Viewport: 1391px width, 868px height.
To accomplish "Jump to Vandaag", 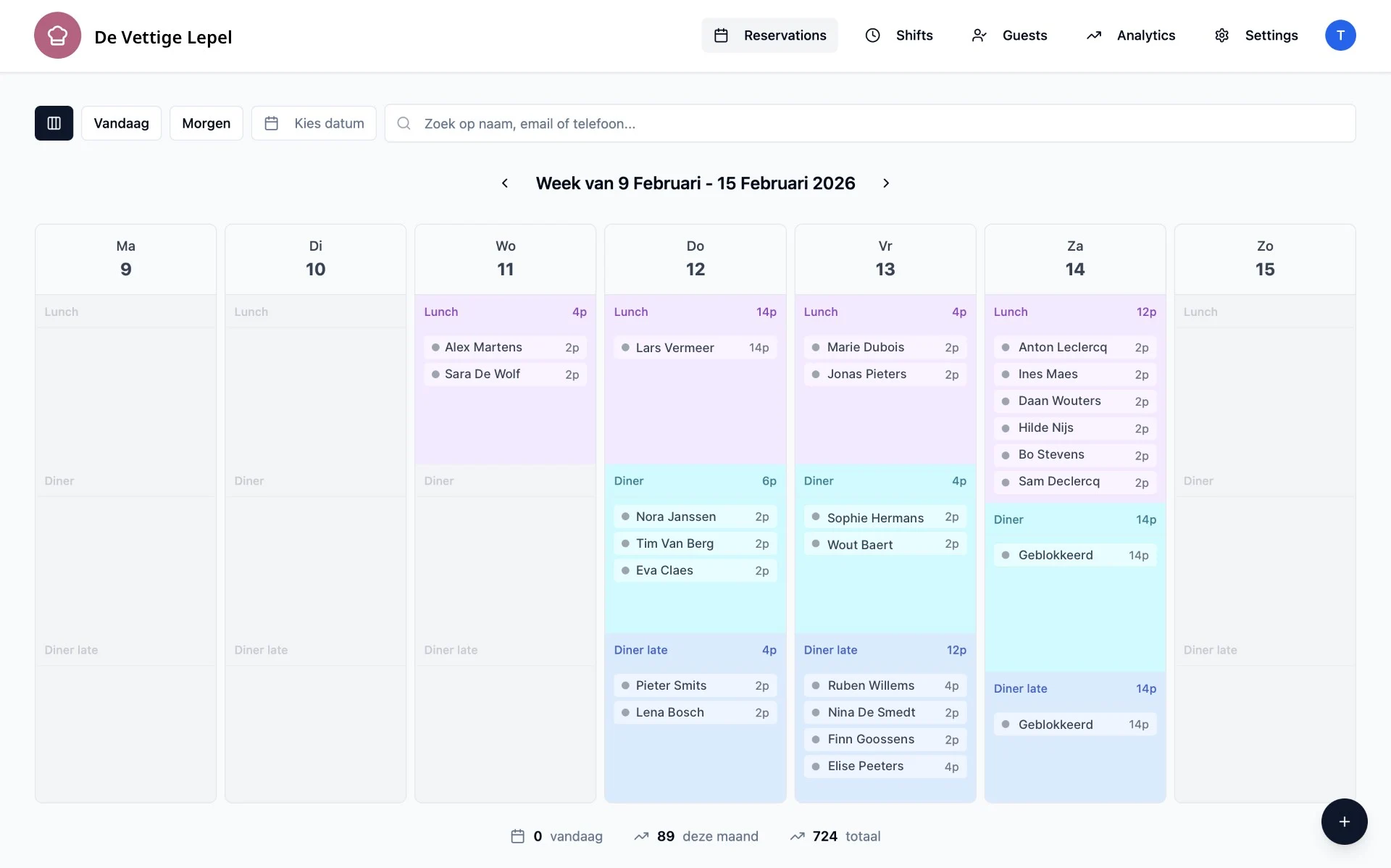I will [121, 123].
